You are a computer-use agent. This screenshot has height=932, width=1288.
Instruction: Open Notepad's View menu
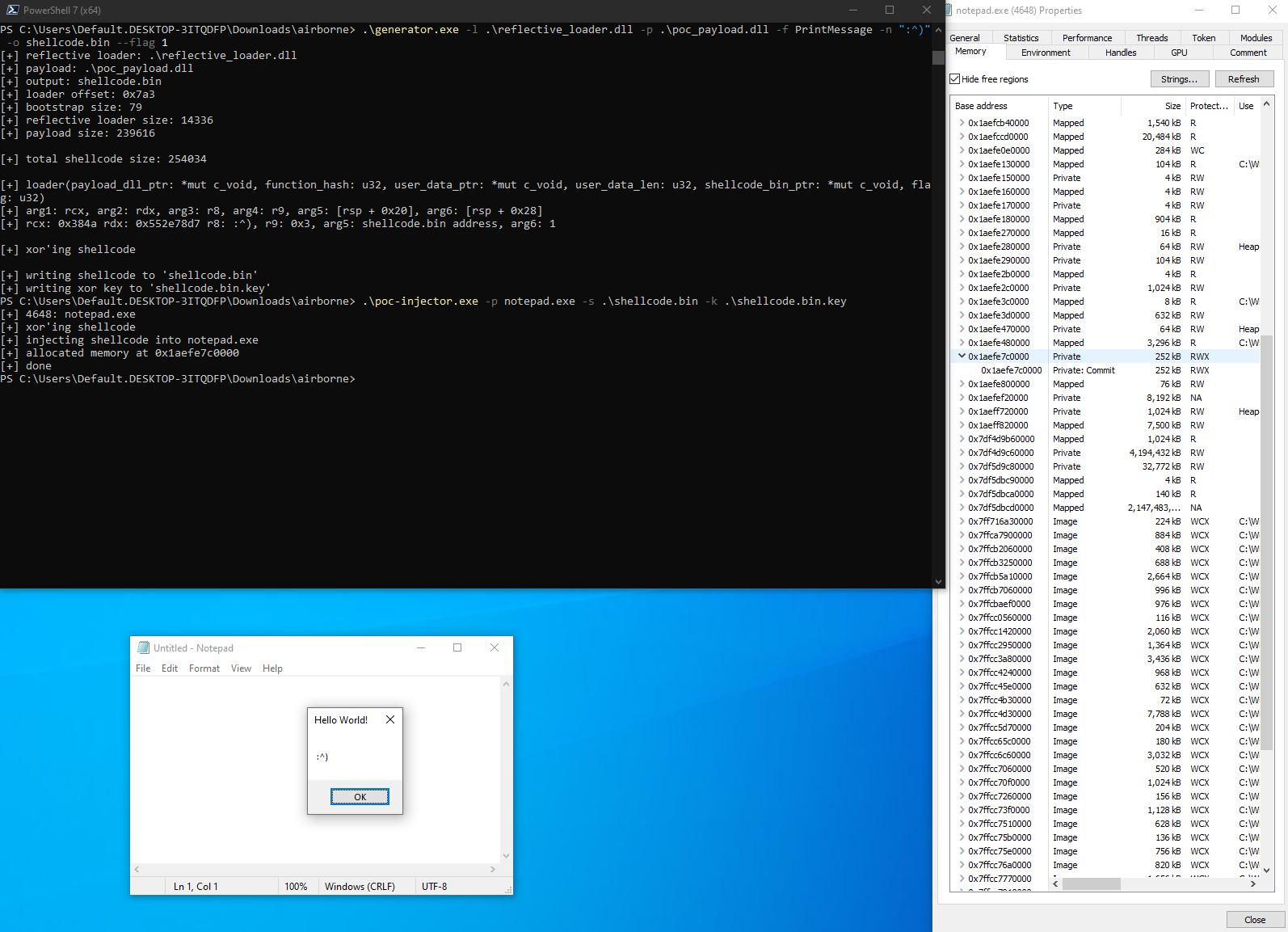(241, 668)
